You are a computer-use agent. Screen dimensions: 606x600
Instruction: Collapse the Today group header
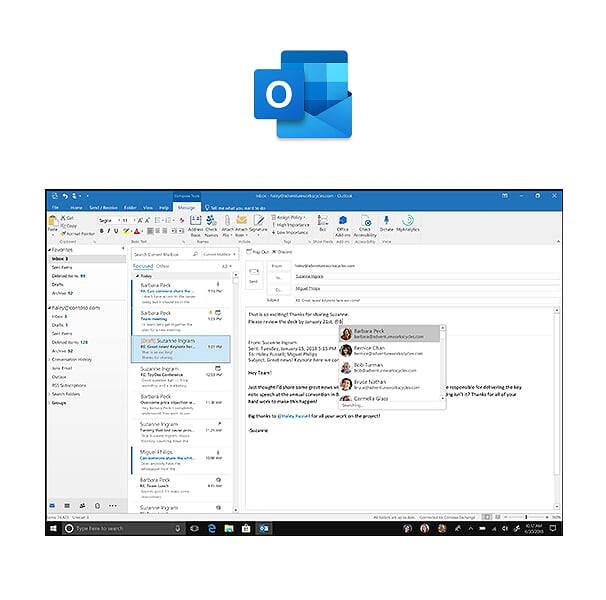point(137,276)
